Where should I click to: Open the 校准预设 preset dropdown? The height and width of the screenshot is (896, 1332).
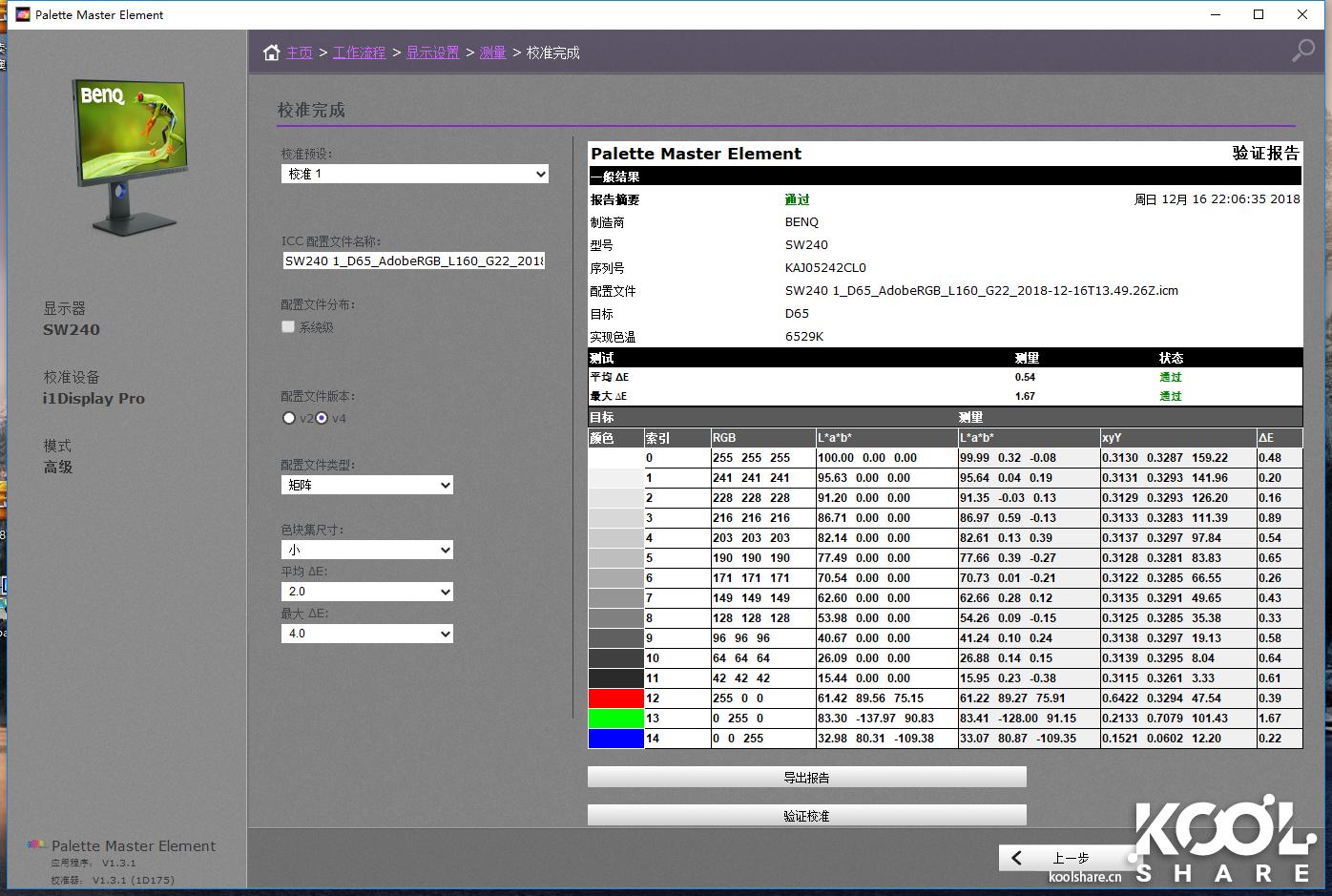[414, 174]
